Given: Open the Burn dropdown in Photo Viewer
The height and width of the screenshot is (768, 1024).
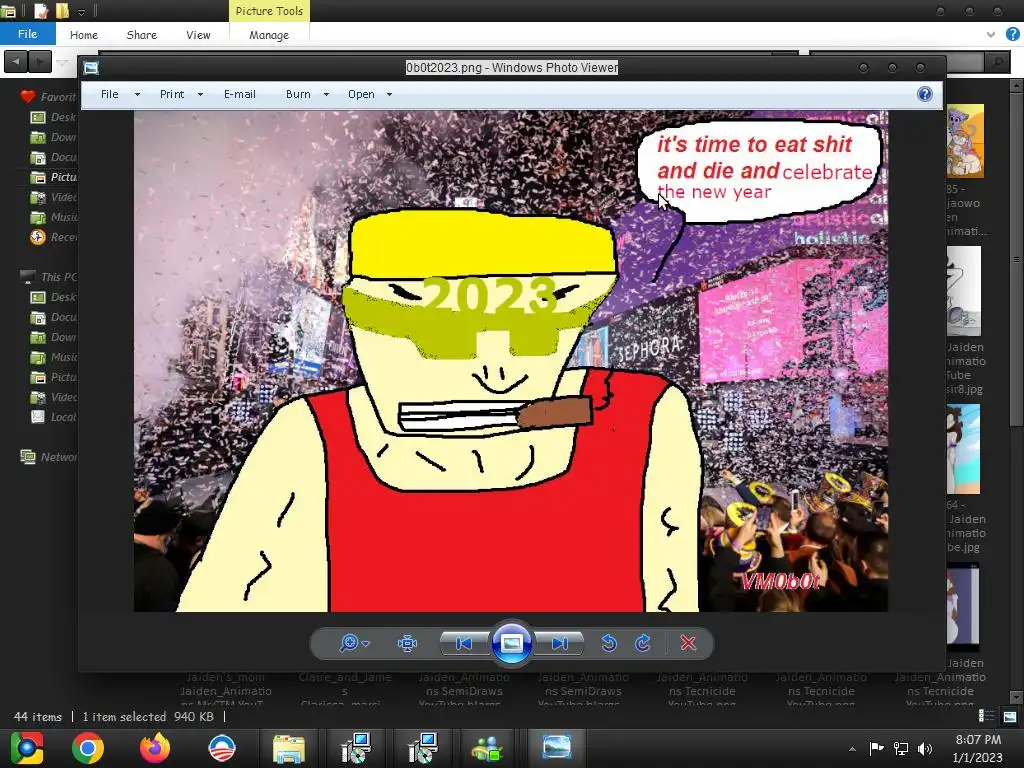Looking at the screenshot, I should [x=307, y=94].
